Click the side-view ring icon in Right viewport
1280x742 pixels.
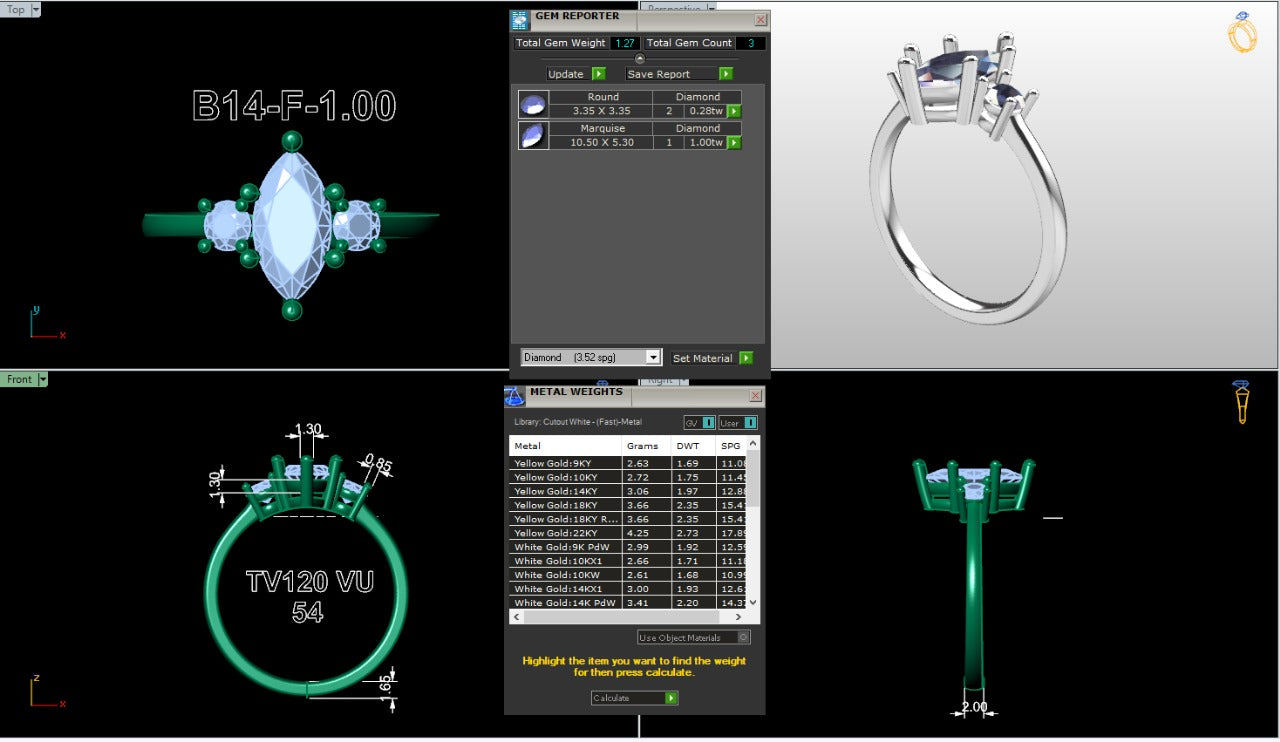1241,402
